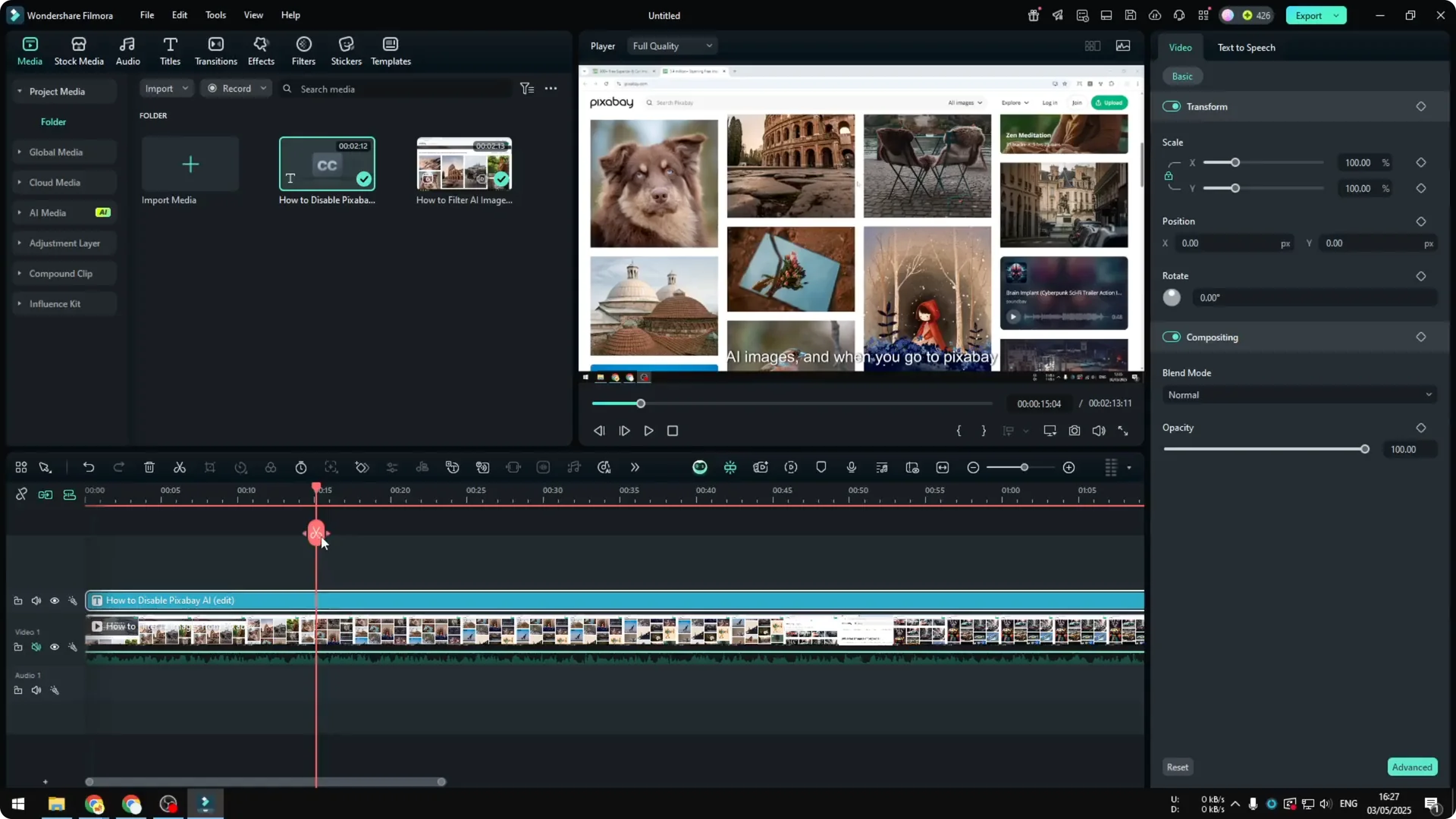
Task: Delete selected clip using the trash icon
Action: (x=149, y=467)
